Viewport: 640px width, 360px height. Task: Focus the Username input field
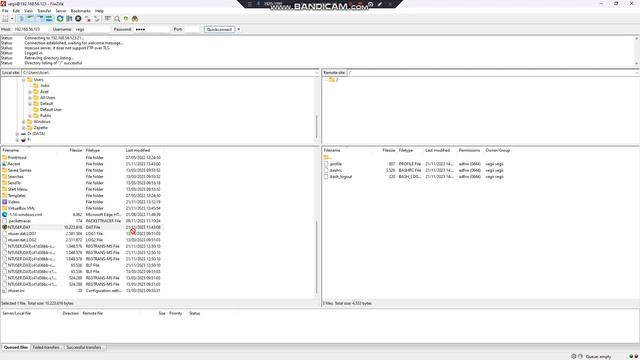point(92,29)
